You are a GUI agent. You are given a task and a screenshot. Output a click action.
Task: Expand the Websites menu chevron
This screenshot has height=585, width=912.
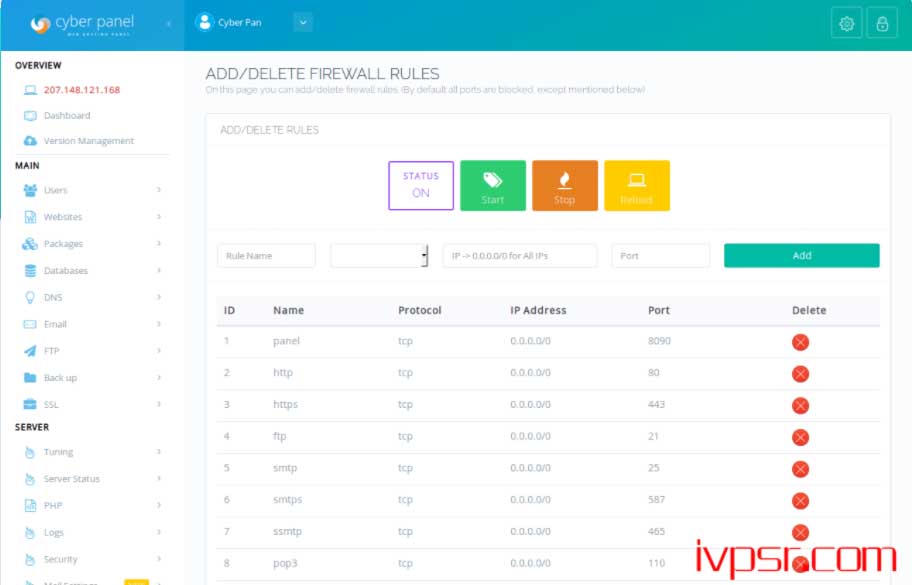(x=159, y=216)
